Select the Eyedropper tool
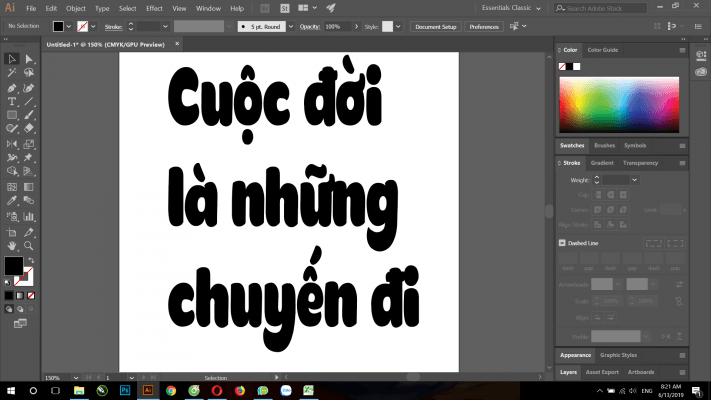The image size is (711, 400). pos(11,200)
